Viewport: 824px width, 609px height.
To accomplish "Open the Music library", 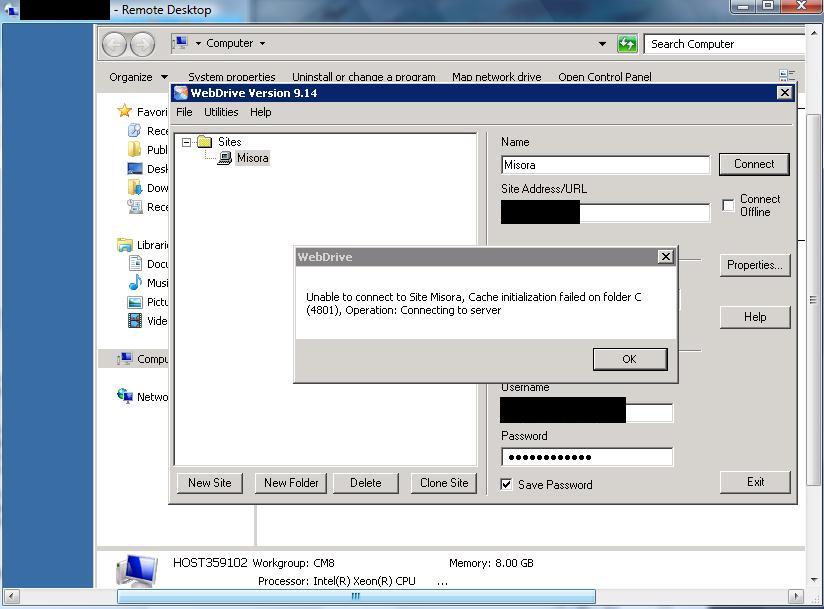I will coord(148,283).
